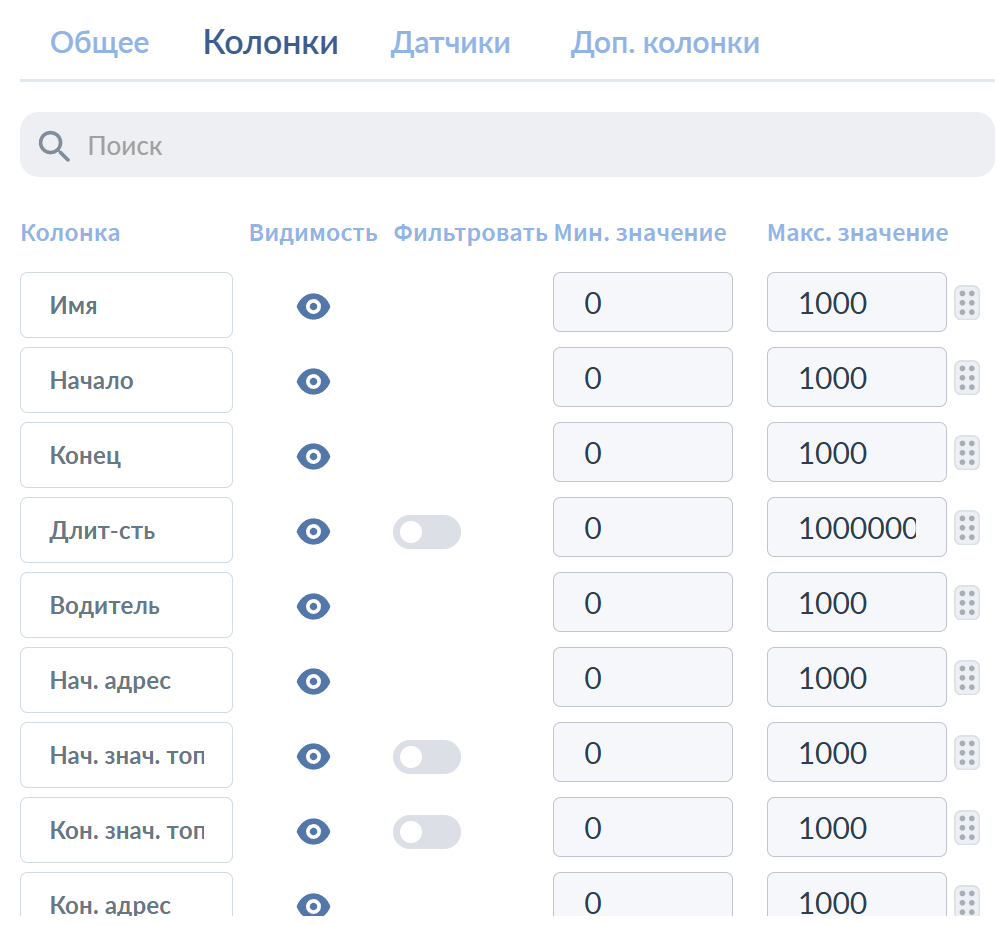Click min value field for Имя

coord(642,302)
